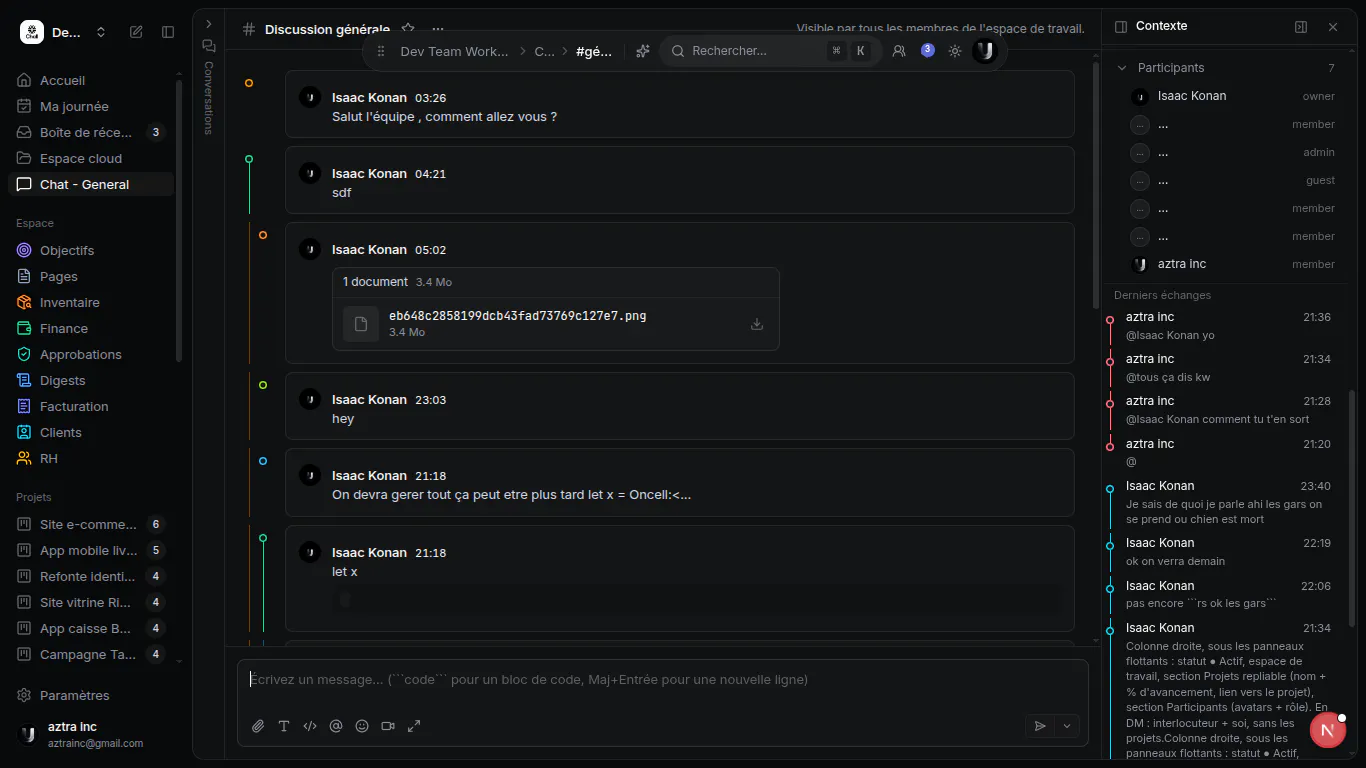Image resolution: width=1366 pixels, height=768 pixels.
Task: Download the eb648c28...png attachment
Action: point(757,324)
